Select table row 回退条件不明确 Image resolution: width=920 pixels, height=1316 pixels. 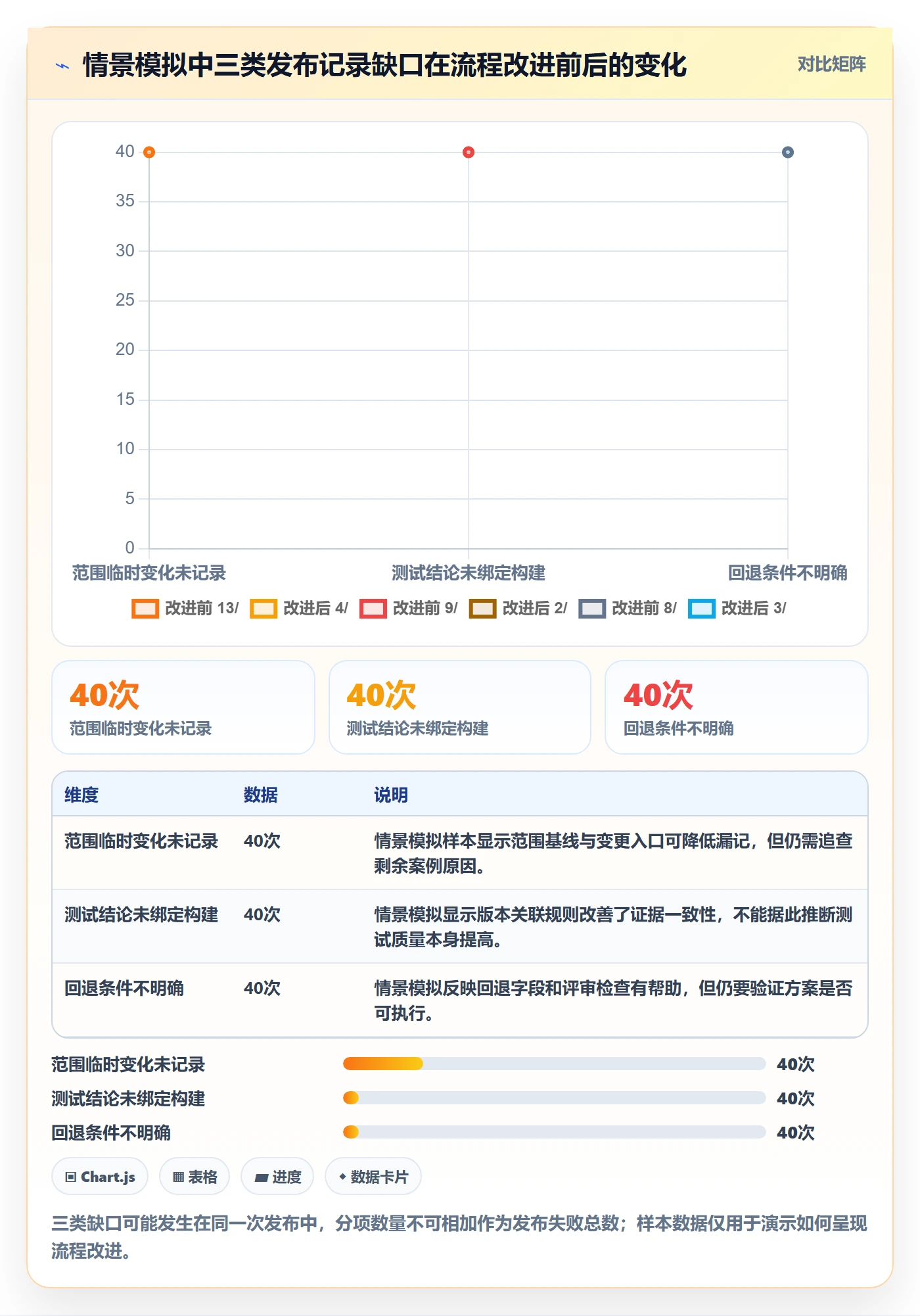coord(460,1000)
